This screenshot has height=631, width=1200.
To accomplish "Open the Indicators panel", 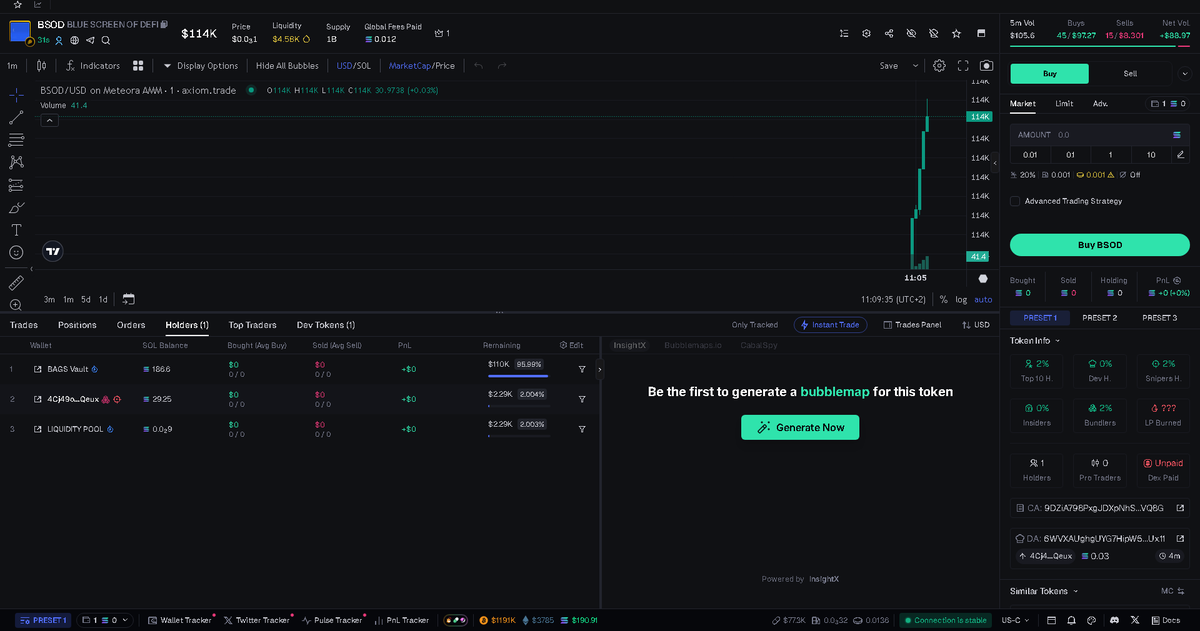I will click(93, 66).
